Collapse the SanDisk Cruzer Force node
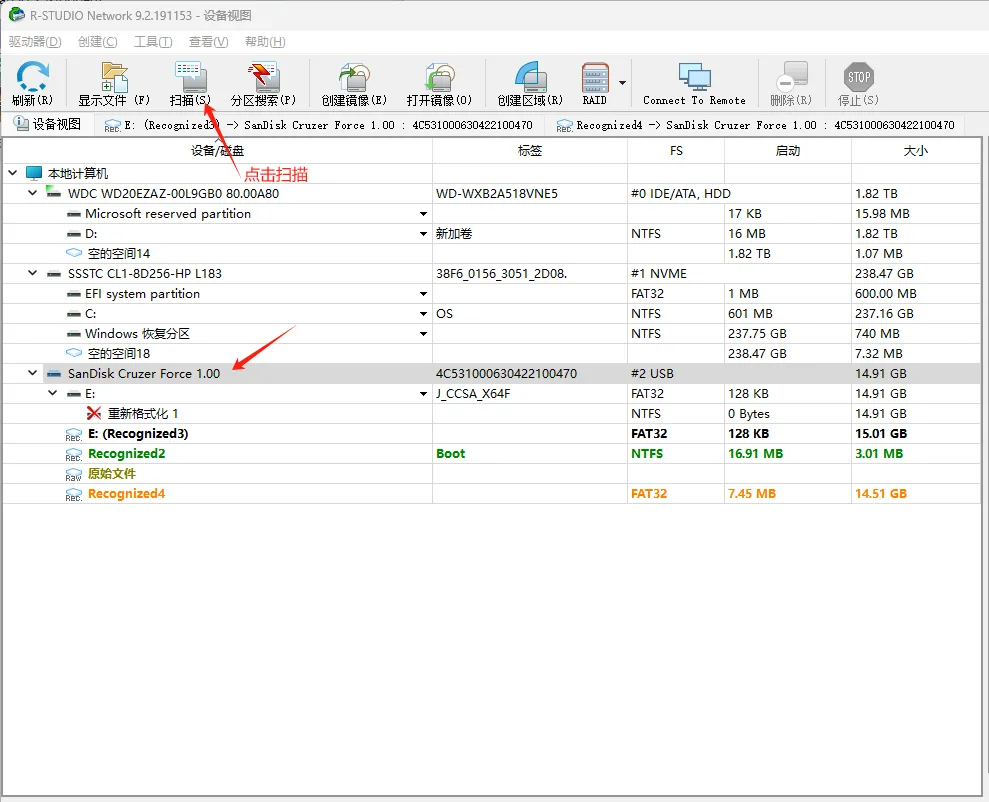Screen dimensions: 989x802 pyautogui.click(x=33, y=373)
